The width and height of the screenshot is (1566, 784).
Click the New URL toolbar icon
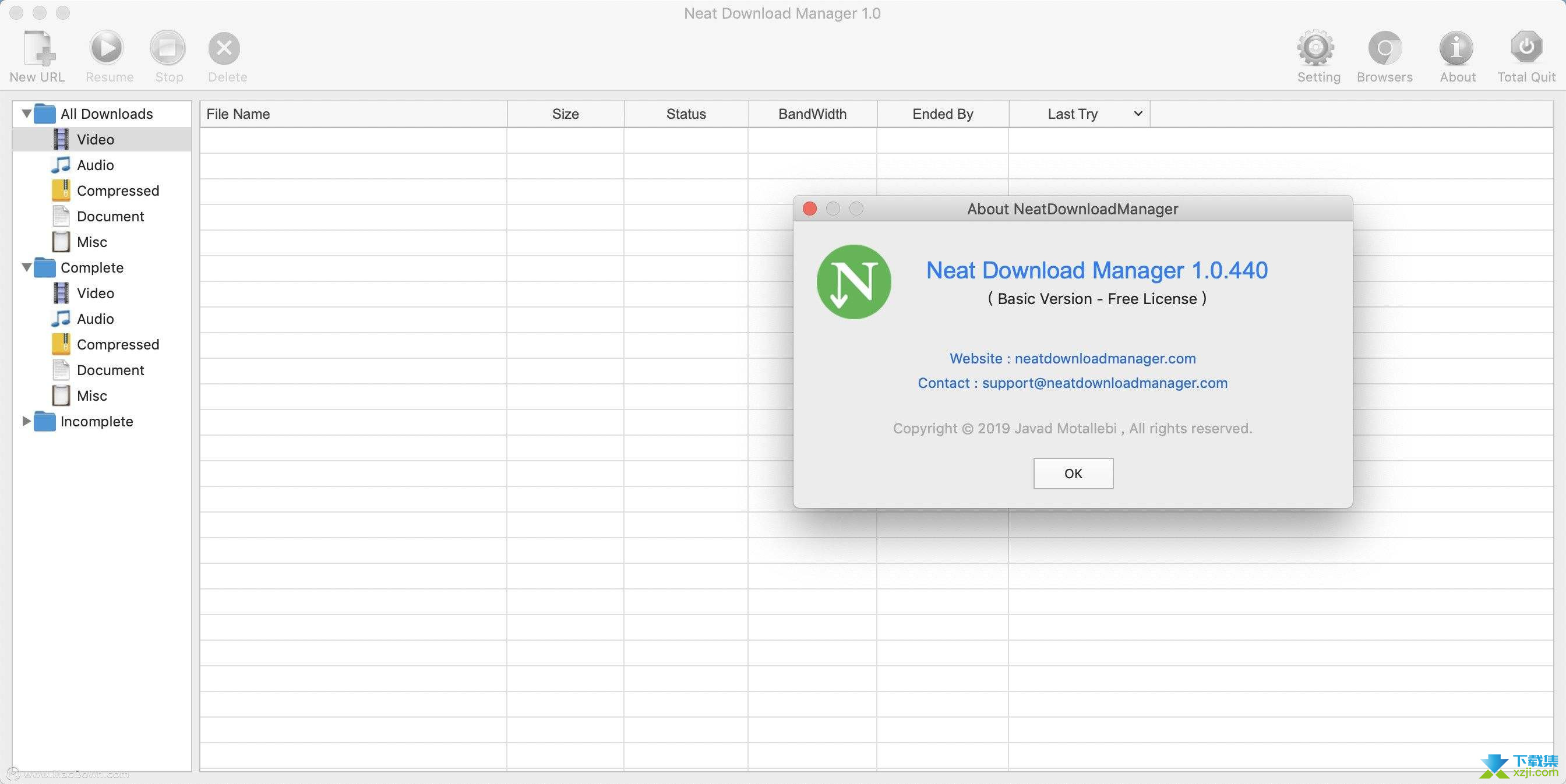[39, 47]
